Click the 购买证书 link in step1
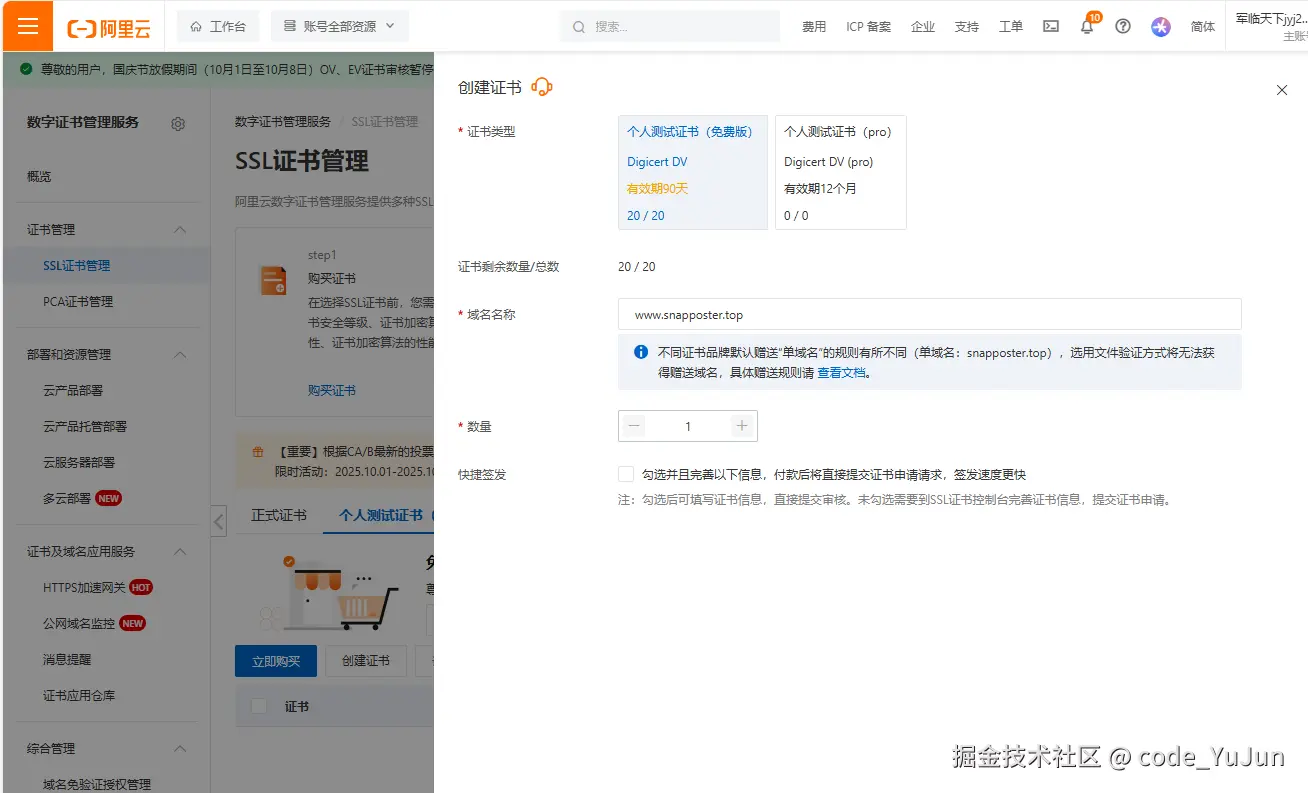The image size is (1308, 793). (x=332, y=390)
